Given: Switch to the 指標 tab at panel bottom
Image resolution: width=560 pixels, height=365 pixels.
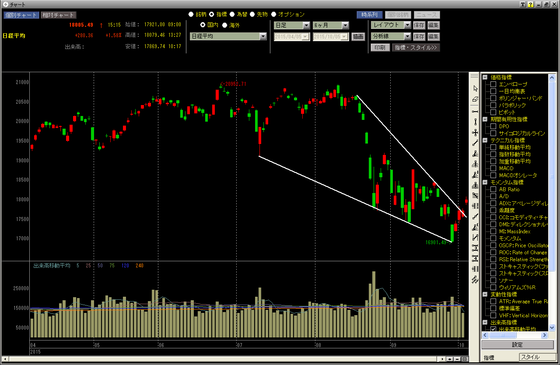Looking at the screenshot, I should click(x=489, y=357).
